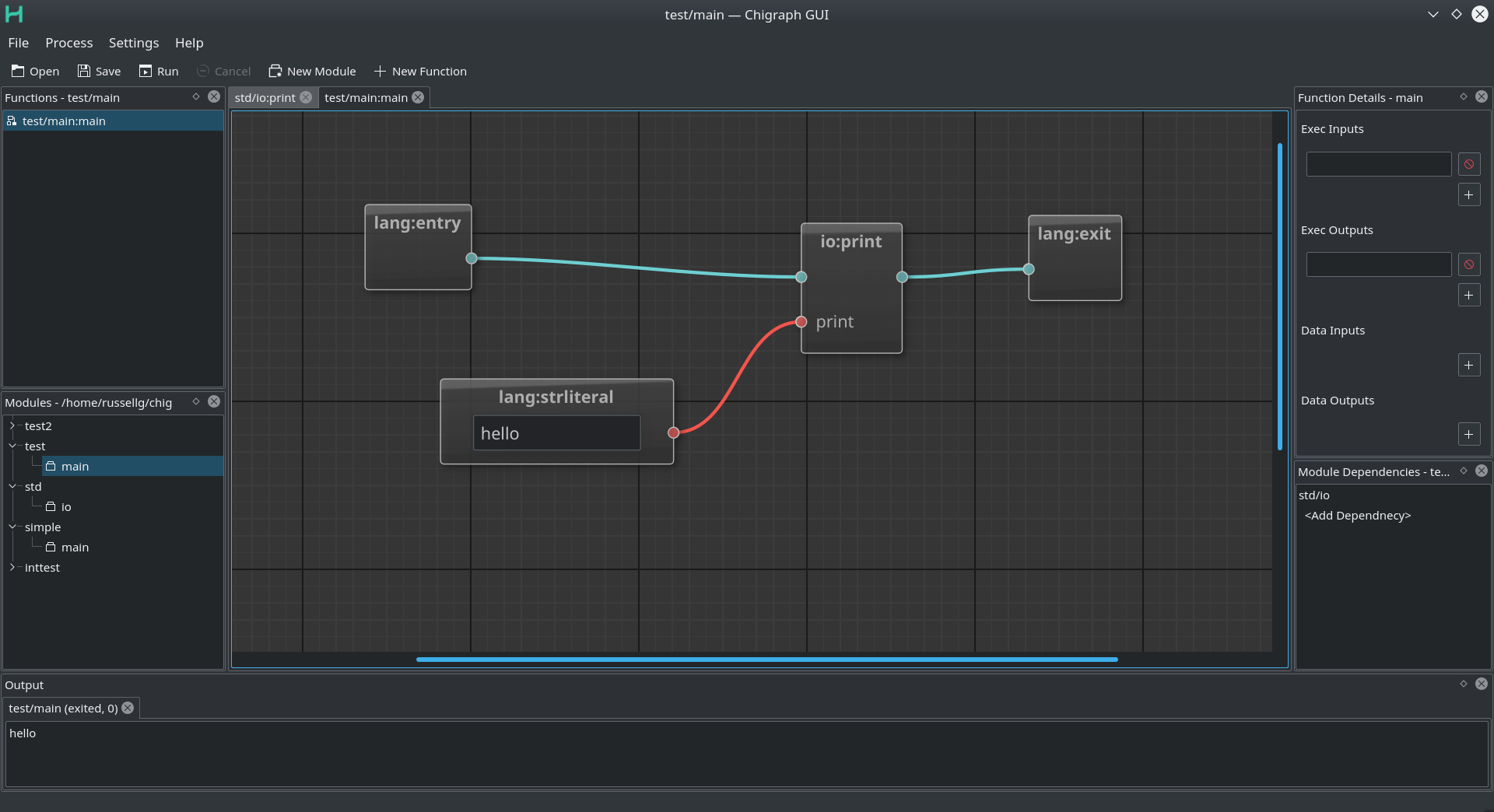This screenshot has width=1494, height=812.
Task: Toggle floating of the Function Details panel
Action: click(1462, 97)
